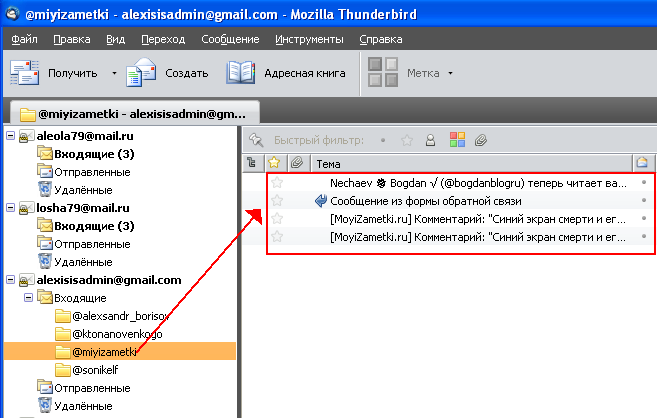This screenshot has height=418, width=657.
Task: Toggle read status dot of Nechaev message
Action: click(644, 183)
